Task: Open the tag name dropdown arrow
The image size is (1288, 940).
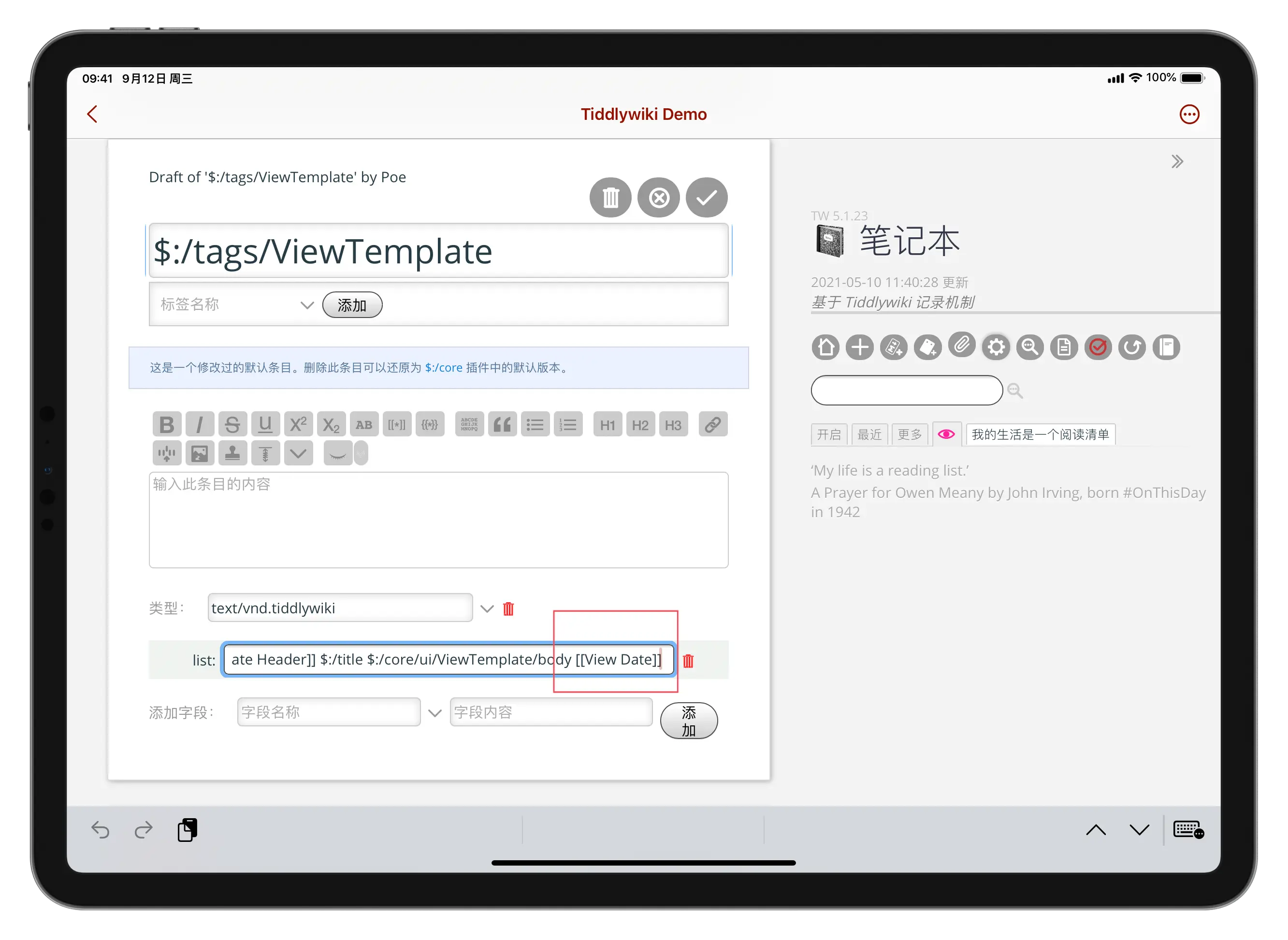Action: 307,305
